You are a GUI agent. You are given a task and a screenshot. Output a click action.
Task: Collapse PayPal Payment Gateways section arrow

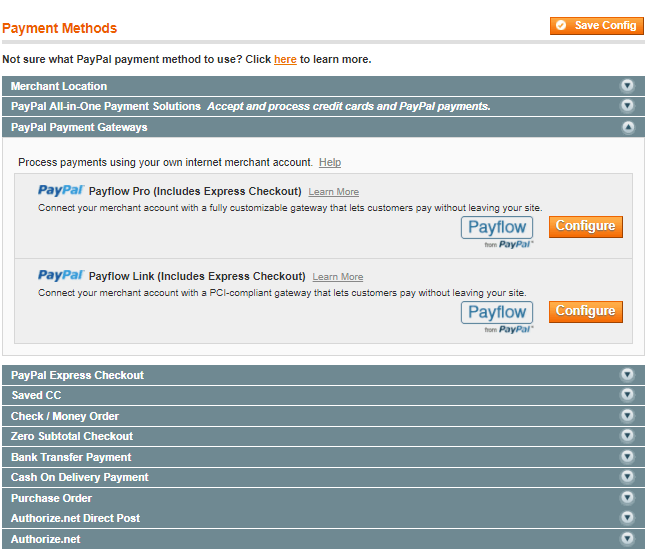(x=628, y=127)
